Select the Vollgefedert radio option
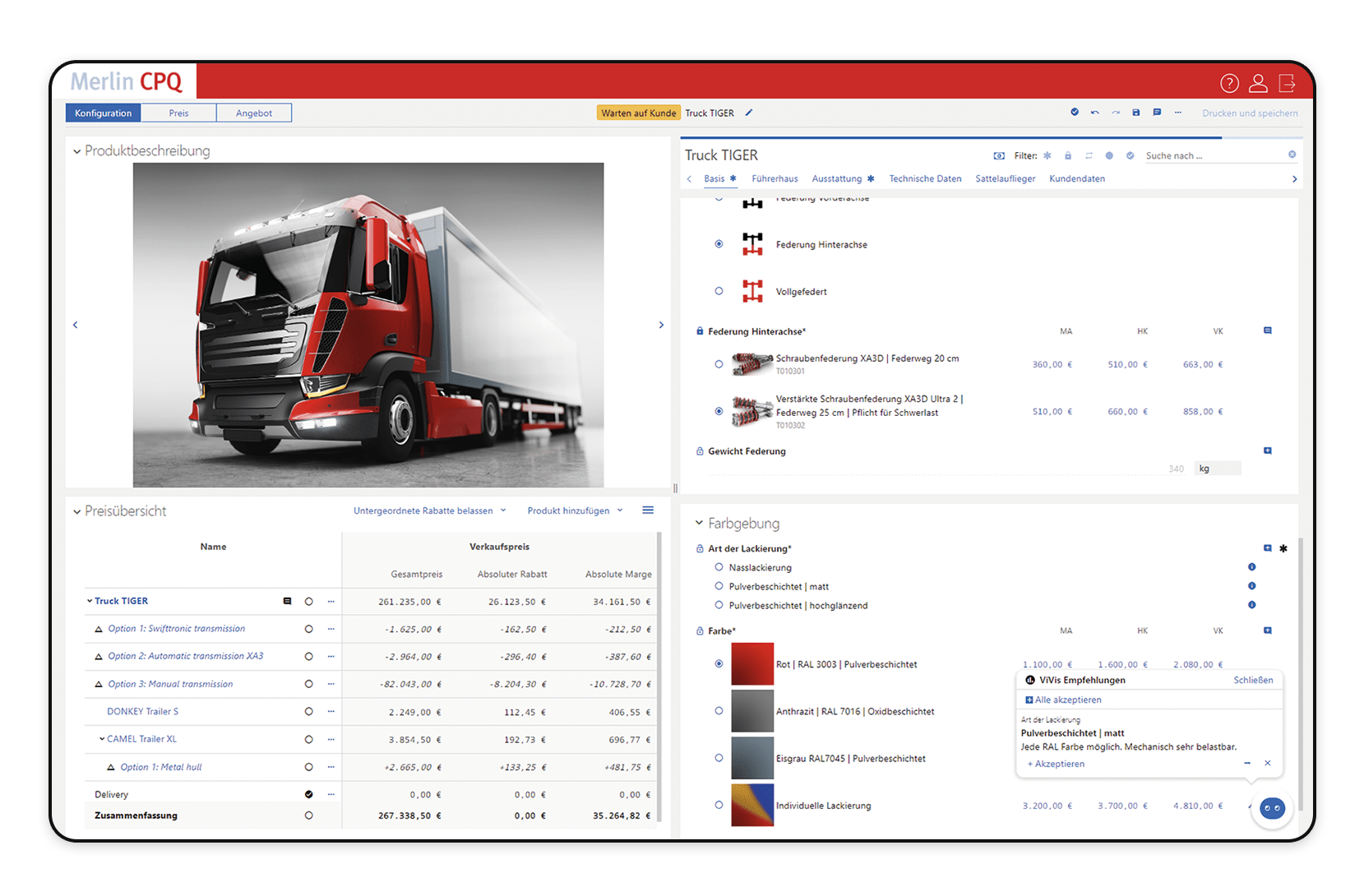Viewport: 1364px width, 896px height. [x=719, y=291]
